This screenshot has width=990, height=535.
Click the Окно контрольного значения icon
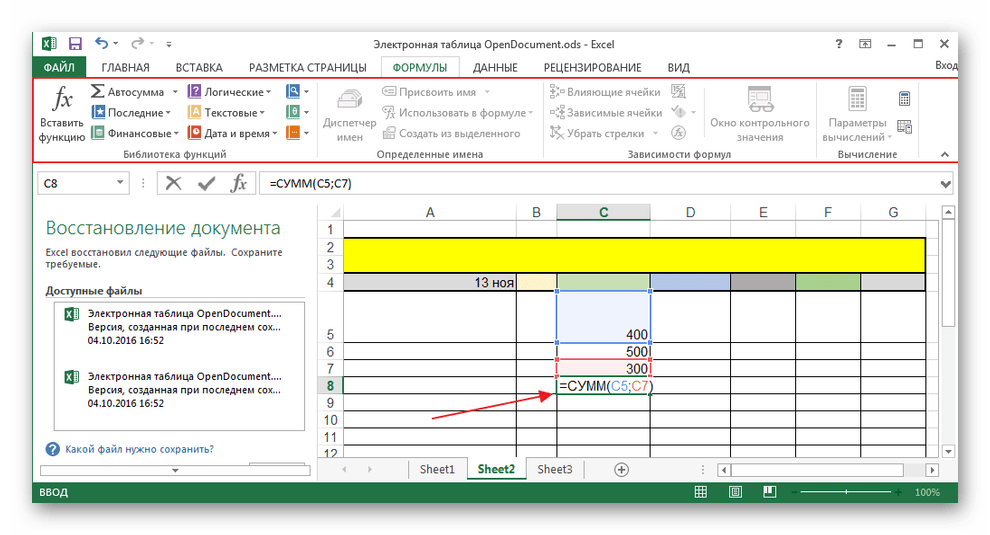tap(760, 99)
